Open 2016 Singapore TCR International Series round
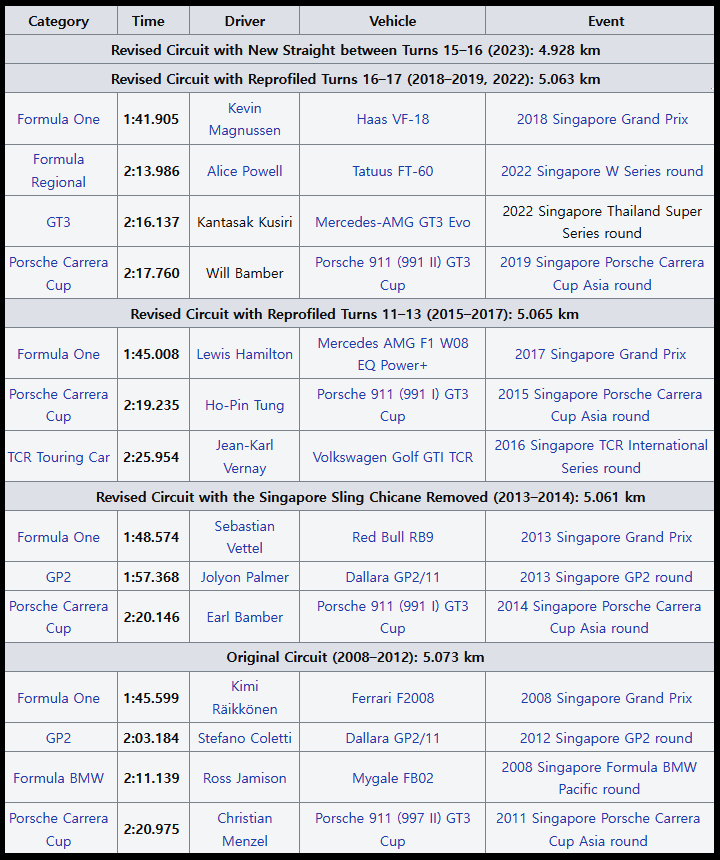The image size is (720, 860). tap(601, 456)
